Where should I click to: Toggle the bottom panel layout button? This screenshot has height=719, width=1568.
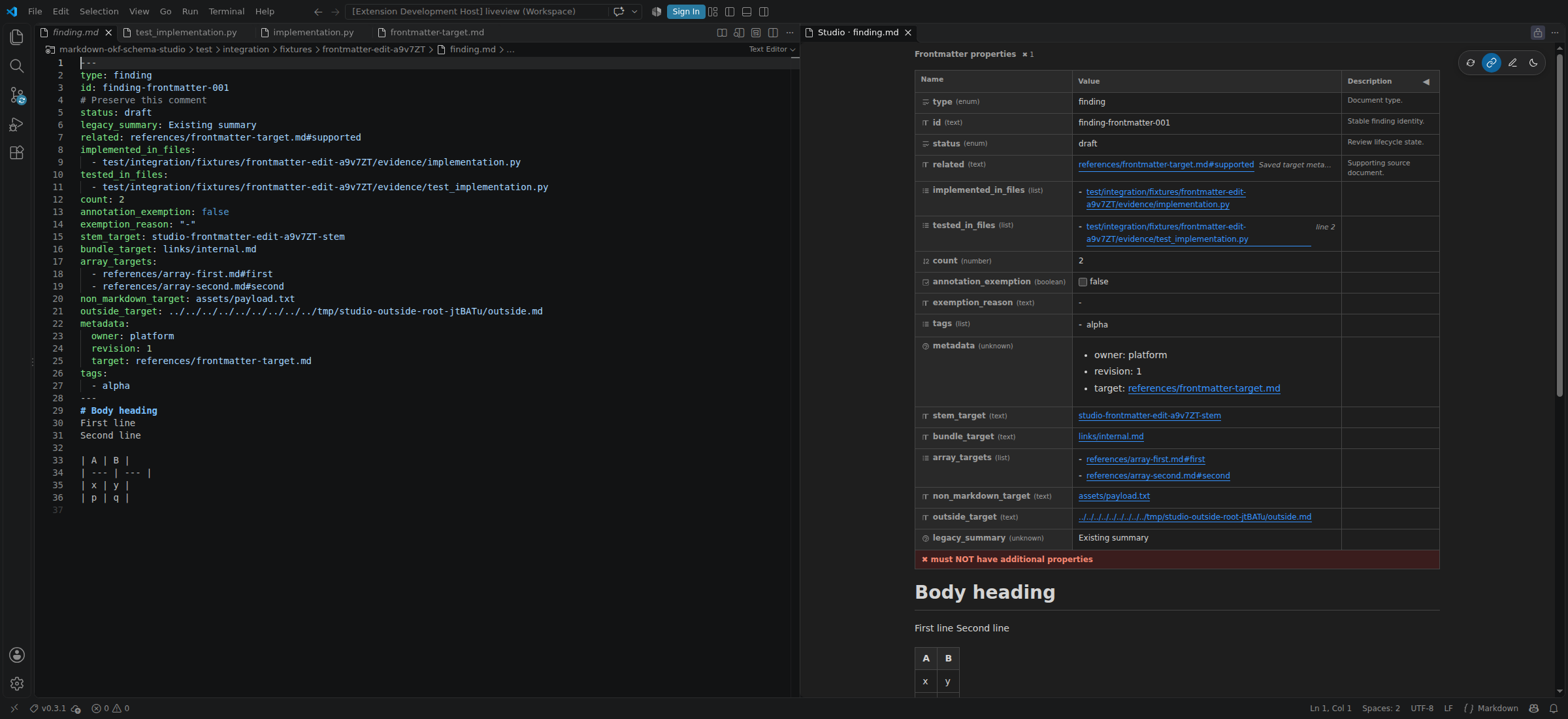click(747, 12)
